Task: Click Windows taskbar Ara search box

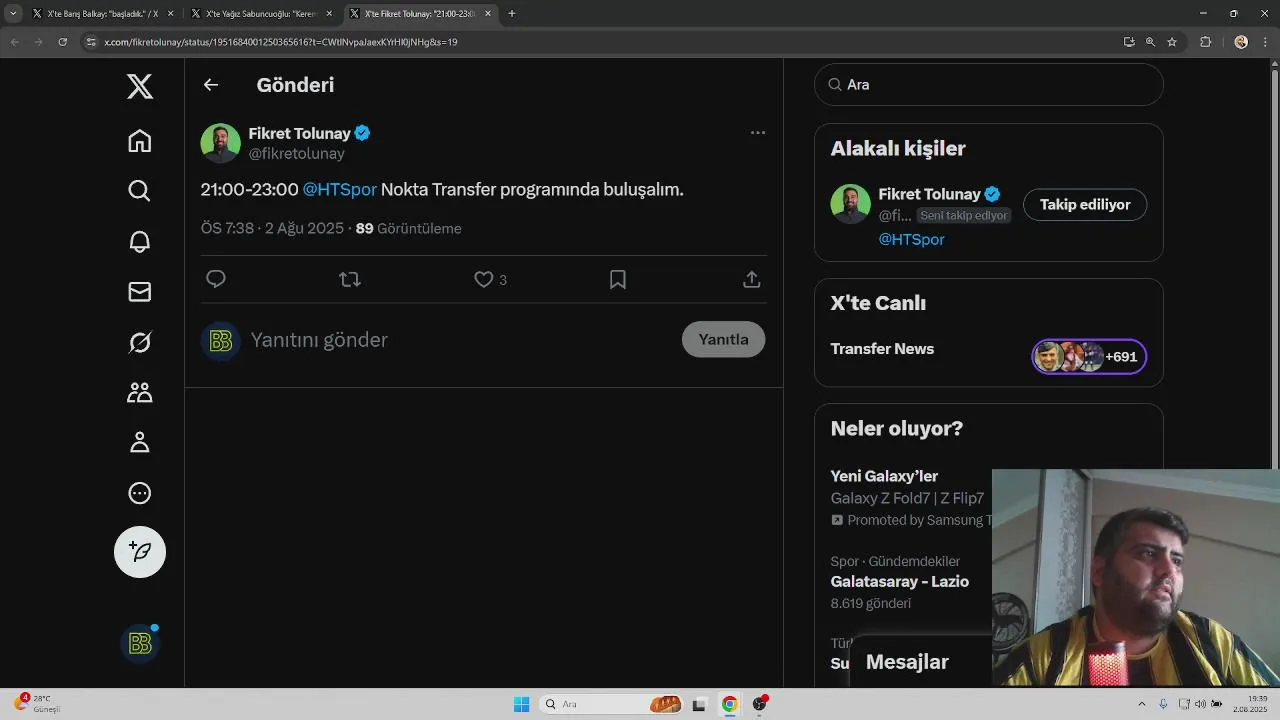Action: point(612,704)
